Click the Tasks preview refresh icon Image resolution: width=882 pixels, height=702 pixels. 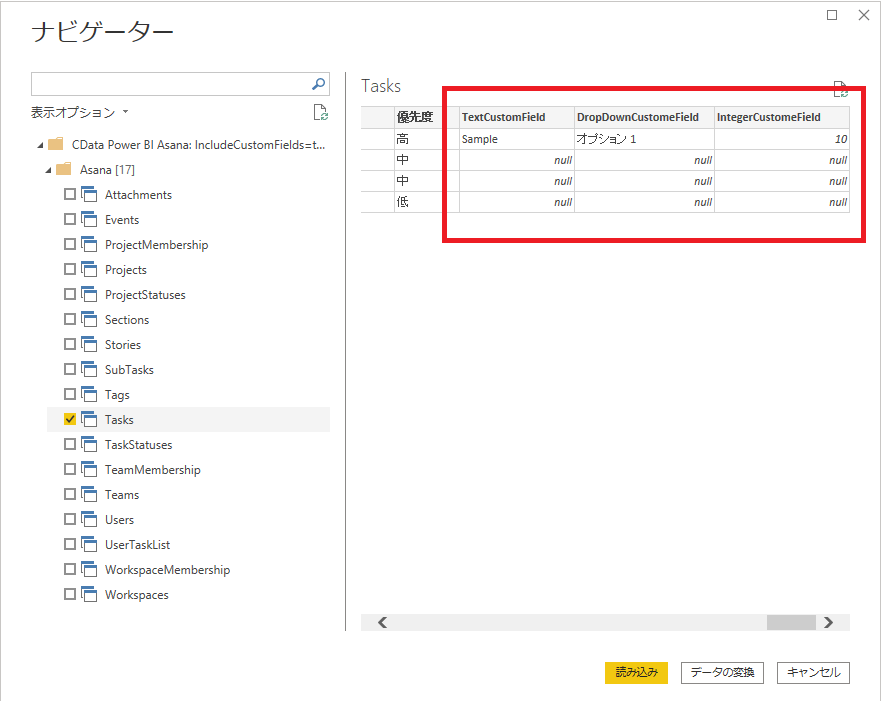(x=840, y=89)
